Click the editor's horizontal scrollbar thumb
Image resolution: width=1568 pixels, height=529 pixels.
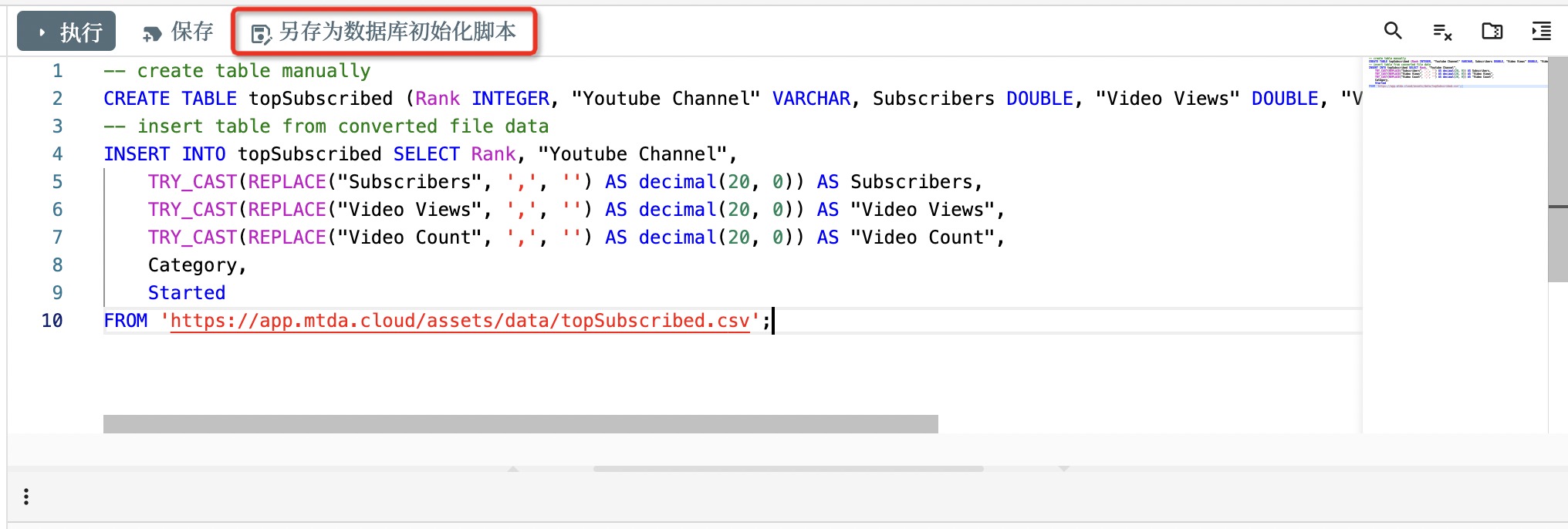[520, 423]
